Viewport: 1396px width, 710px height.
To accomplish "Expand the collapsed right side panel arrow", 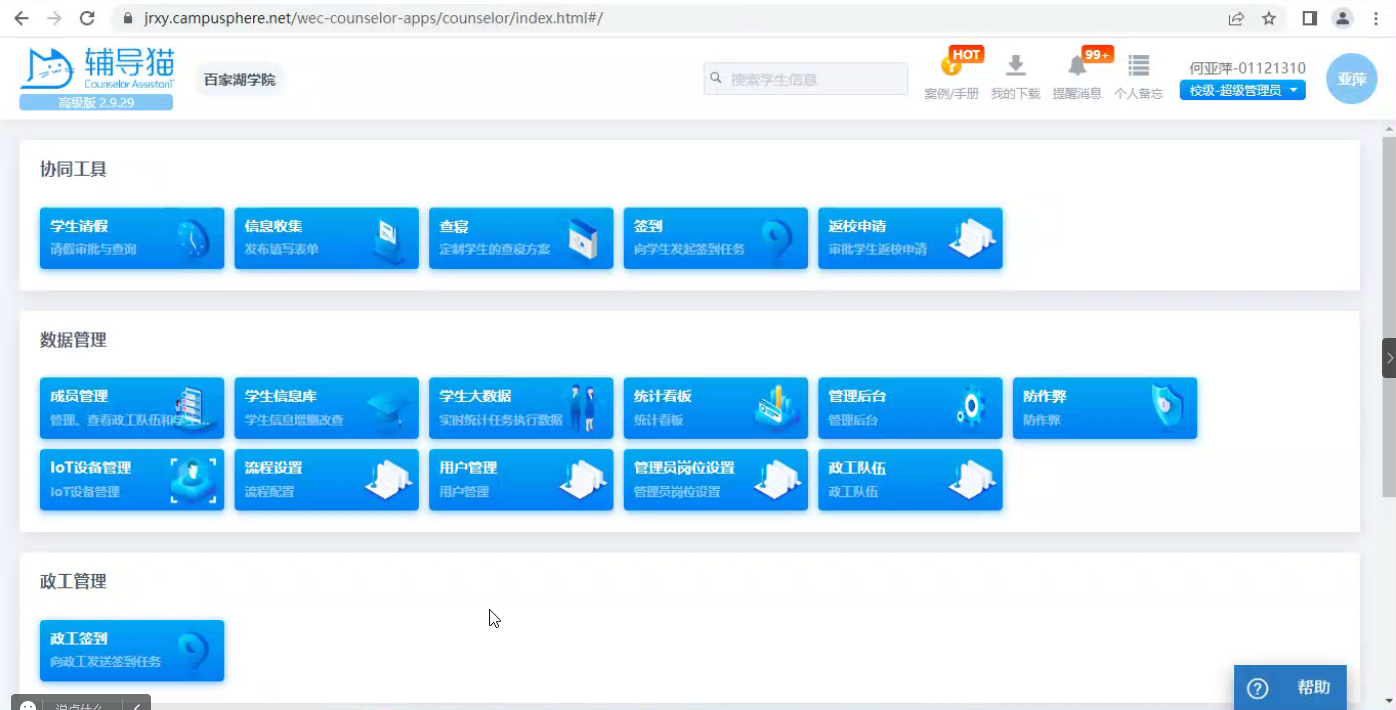I will tap(1388, 358).
